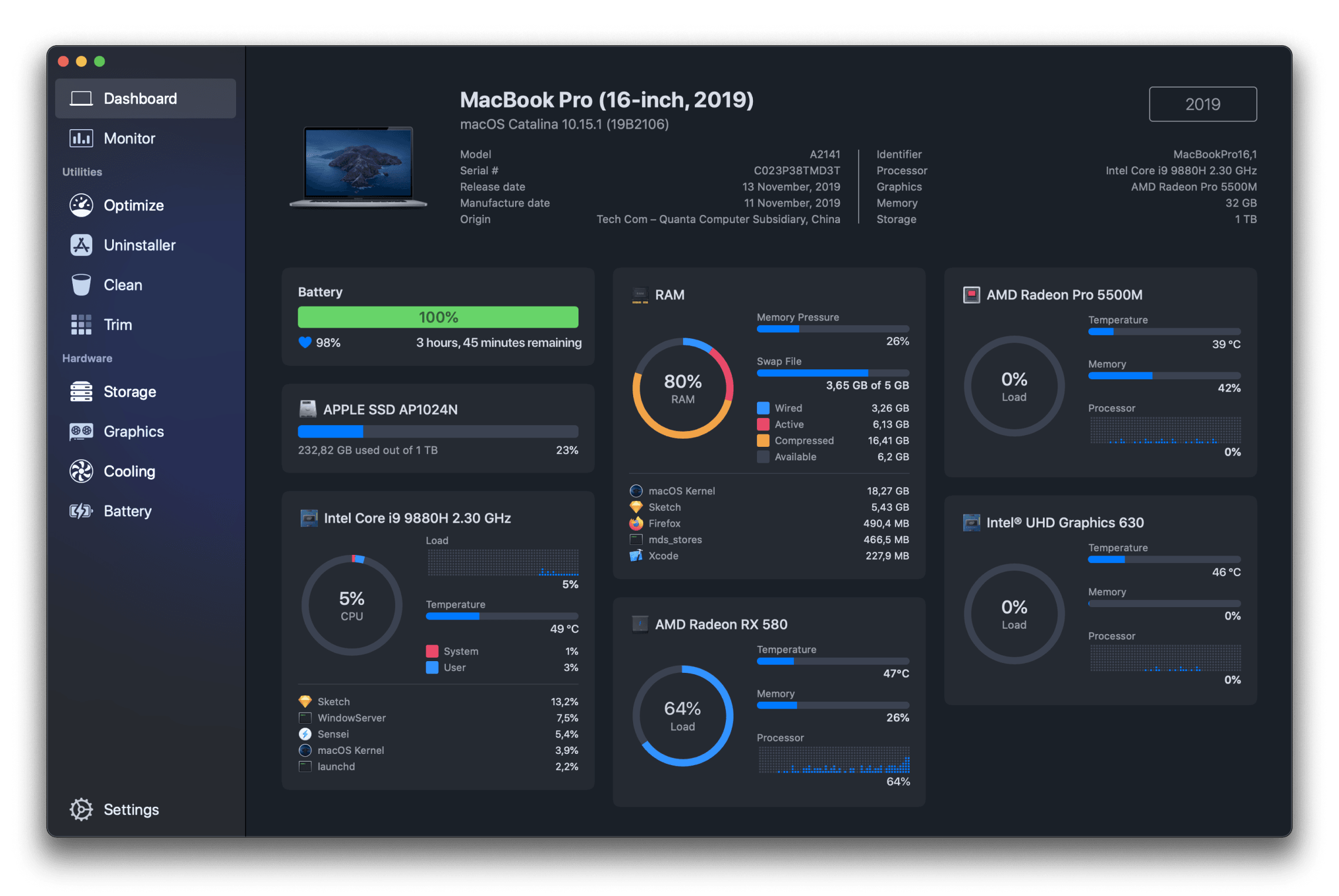The image size is (1339, 896).
Task: Click the Sketch icon in RAM process list
Action: point(636,507)
